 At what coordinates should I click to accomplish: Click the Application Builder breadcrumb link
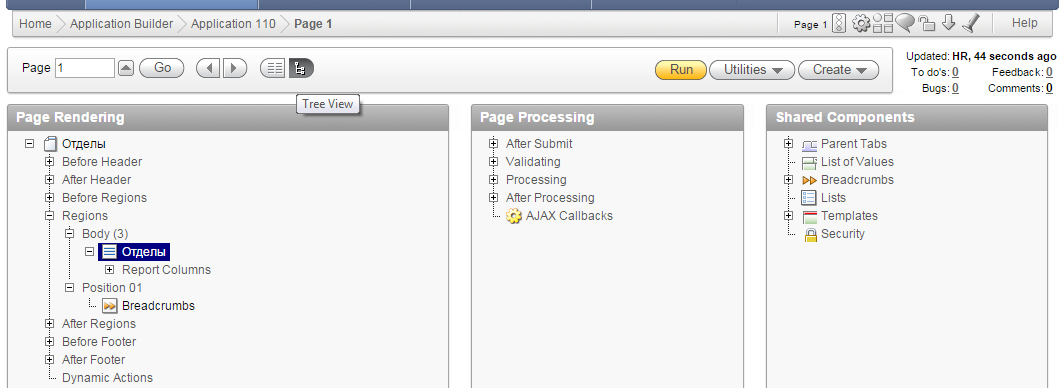(x=122, y=24)
